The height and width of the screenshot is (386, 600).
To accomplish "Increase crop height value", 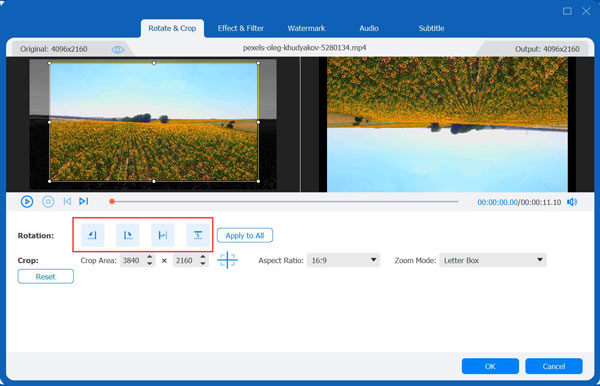I will pos(203,257).
